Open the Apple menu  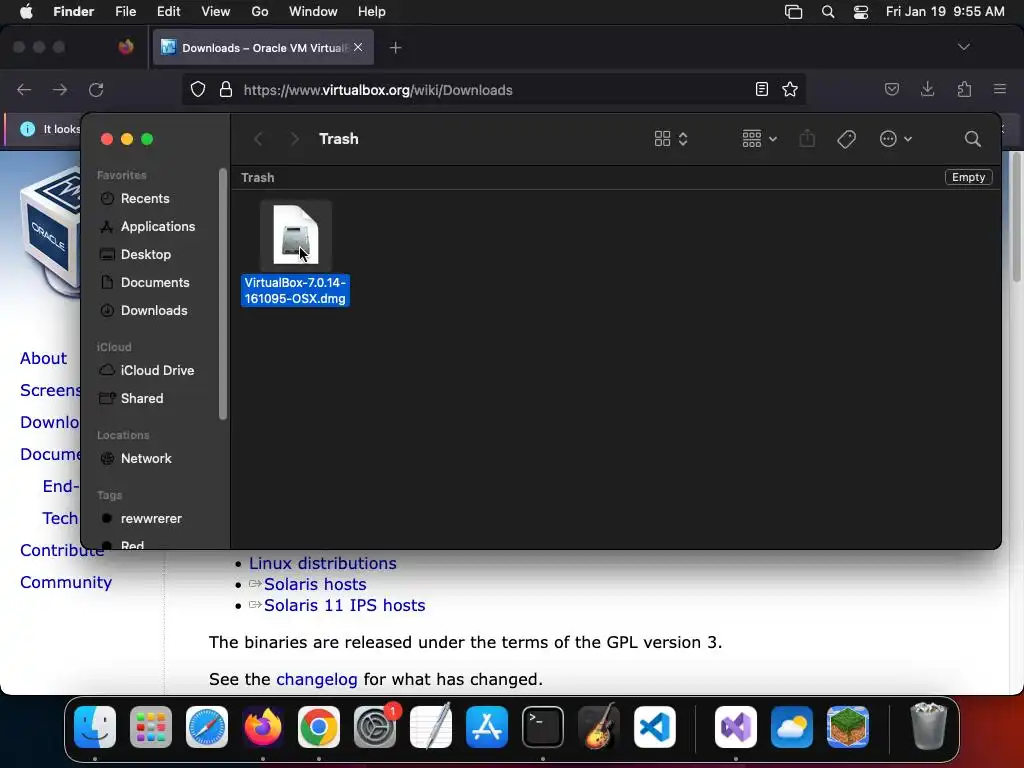[x=26, y=11]
